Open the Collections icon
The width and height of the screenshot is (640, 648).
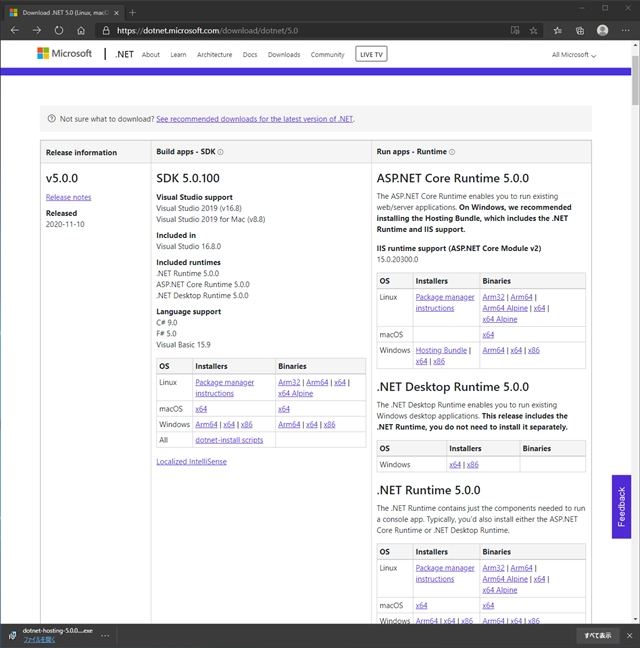(x=580, y=30)
